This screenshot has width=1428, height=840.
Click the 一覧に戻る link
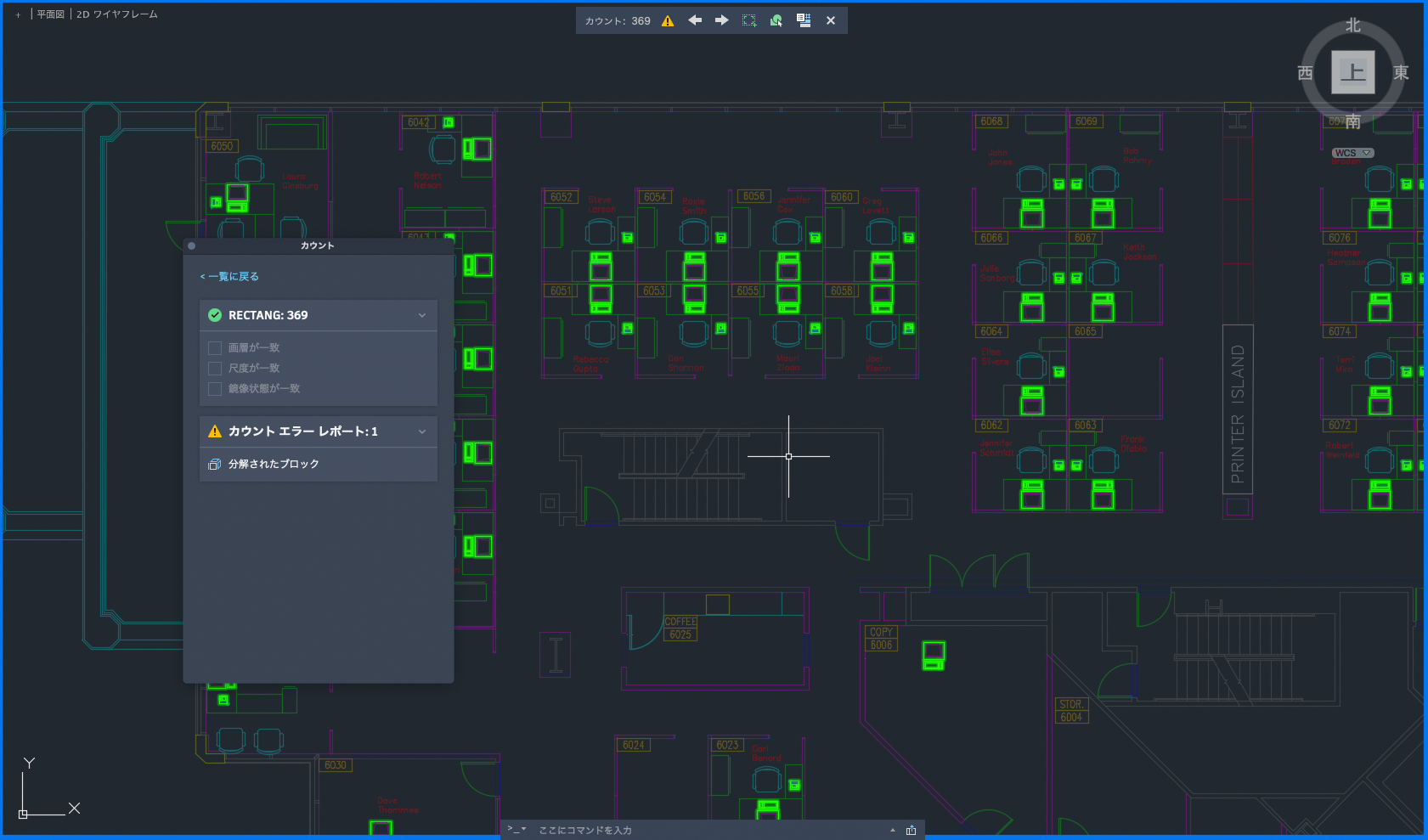click(x=229, y=277)
